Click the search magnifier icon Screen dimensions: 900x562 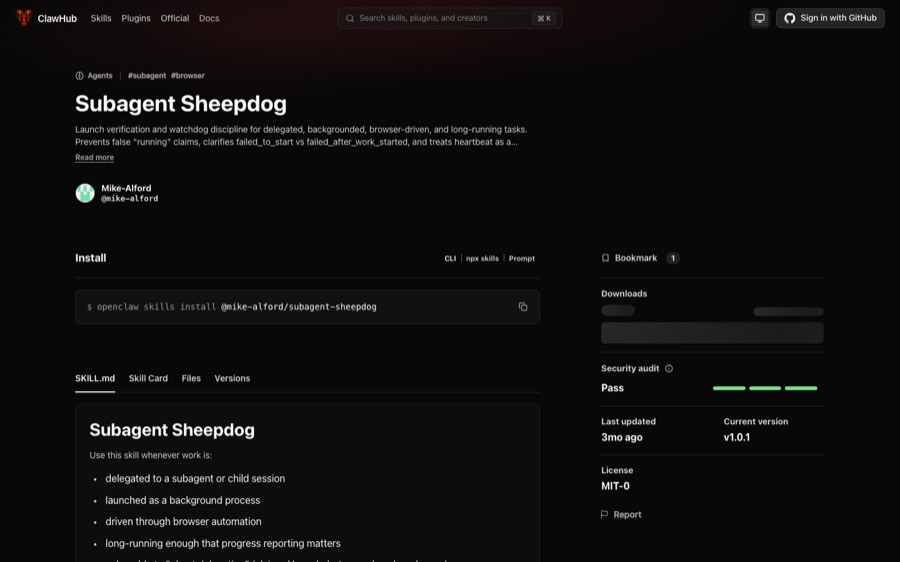coord(350,18)
